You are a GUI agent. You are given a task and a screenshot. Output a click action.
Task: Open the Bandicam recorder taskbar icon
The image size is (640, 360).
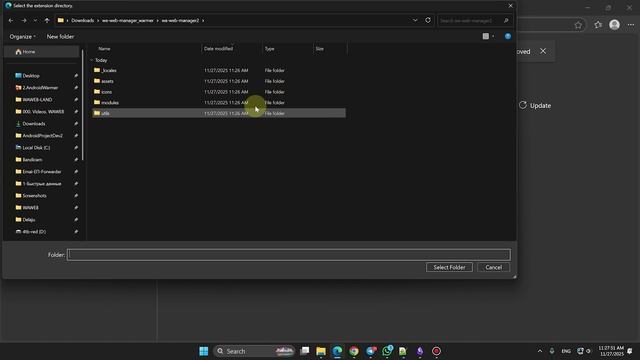click(436, 351)
